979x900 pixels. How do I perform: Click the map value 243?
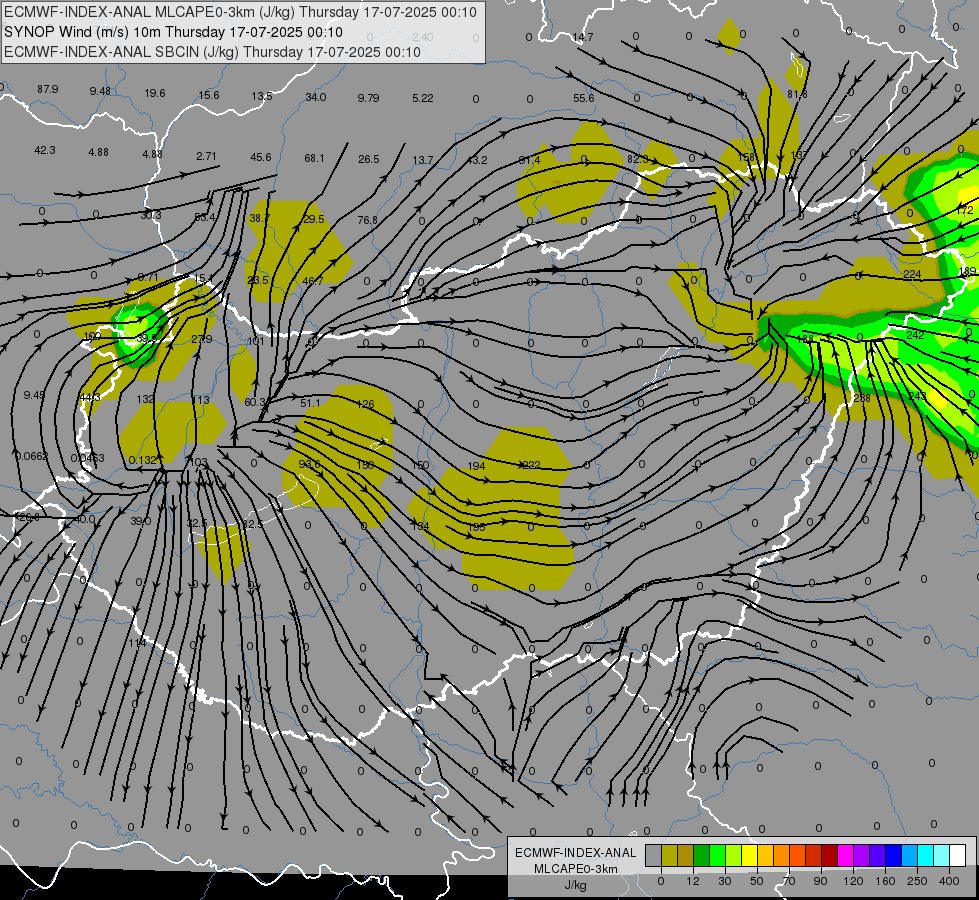coord(917,397)
